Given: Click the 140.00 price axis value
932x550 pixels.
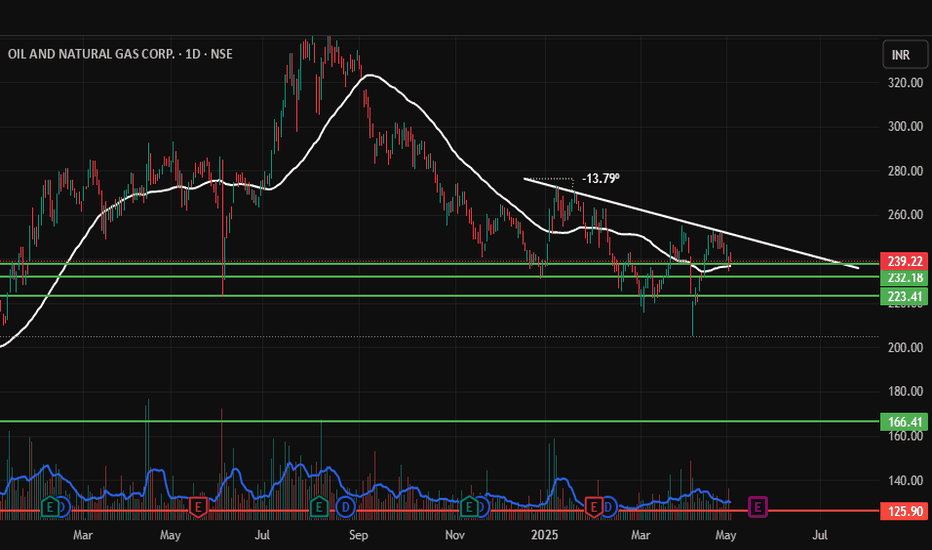Looking at the screenshot, I should pos(905,480).
